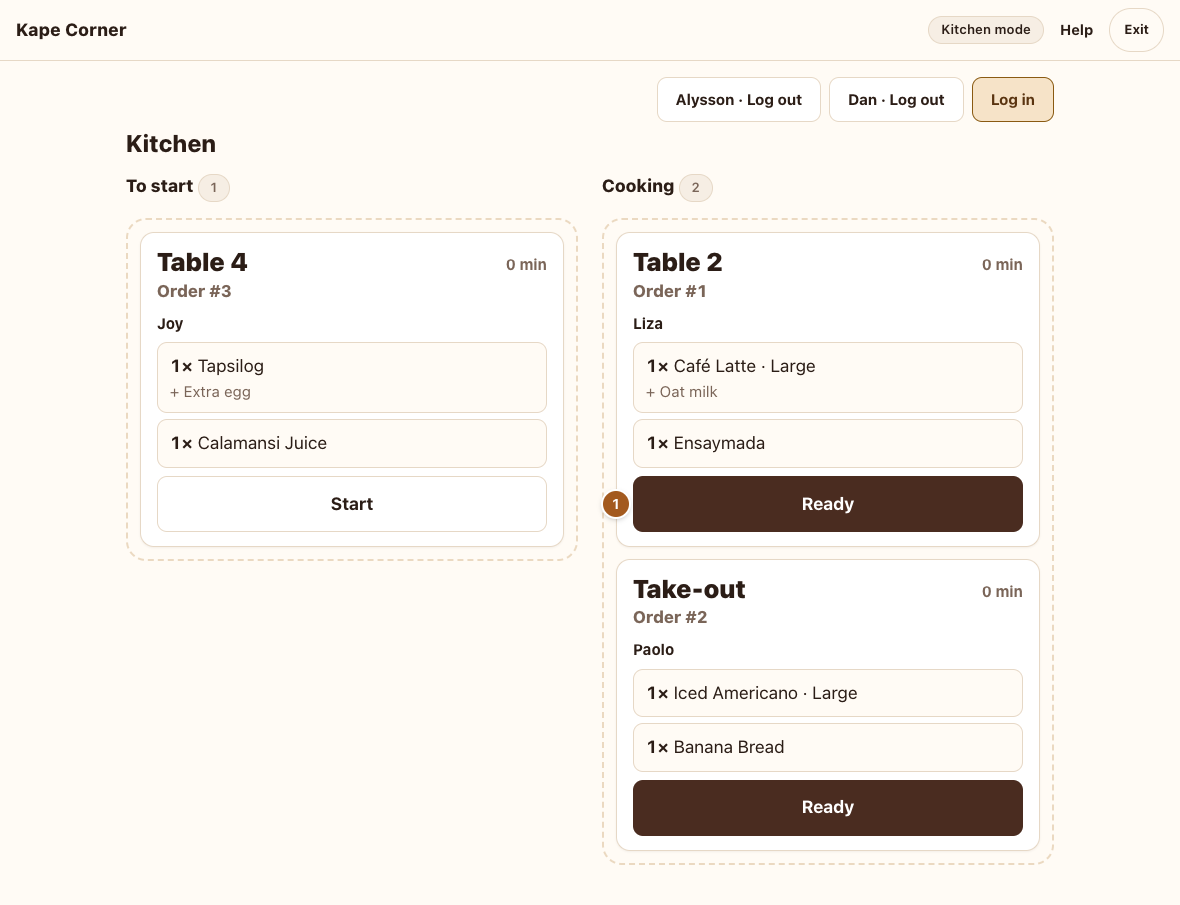Select the Banana Bread item

coord(827,747)
